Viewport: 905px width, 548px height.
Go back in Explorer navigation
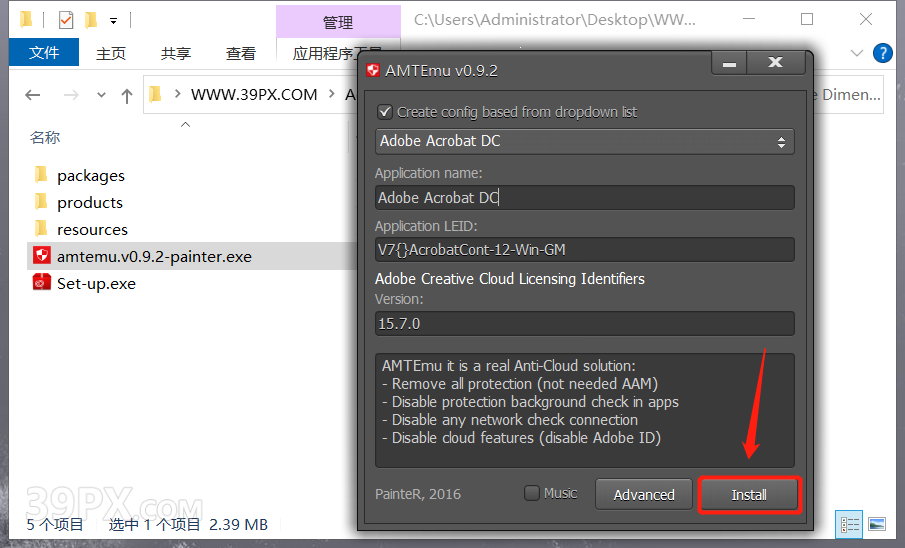(x=33, y=95)
